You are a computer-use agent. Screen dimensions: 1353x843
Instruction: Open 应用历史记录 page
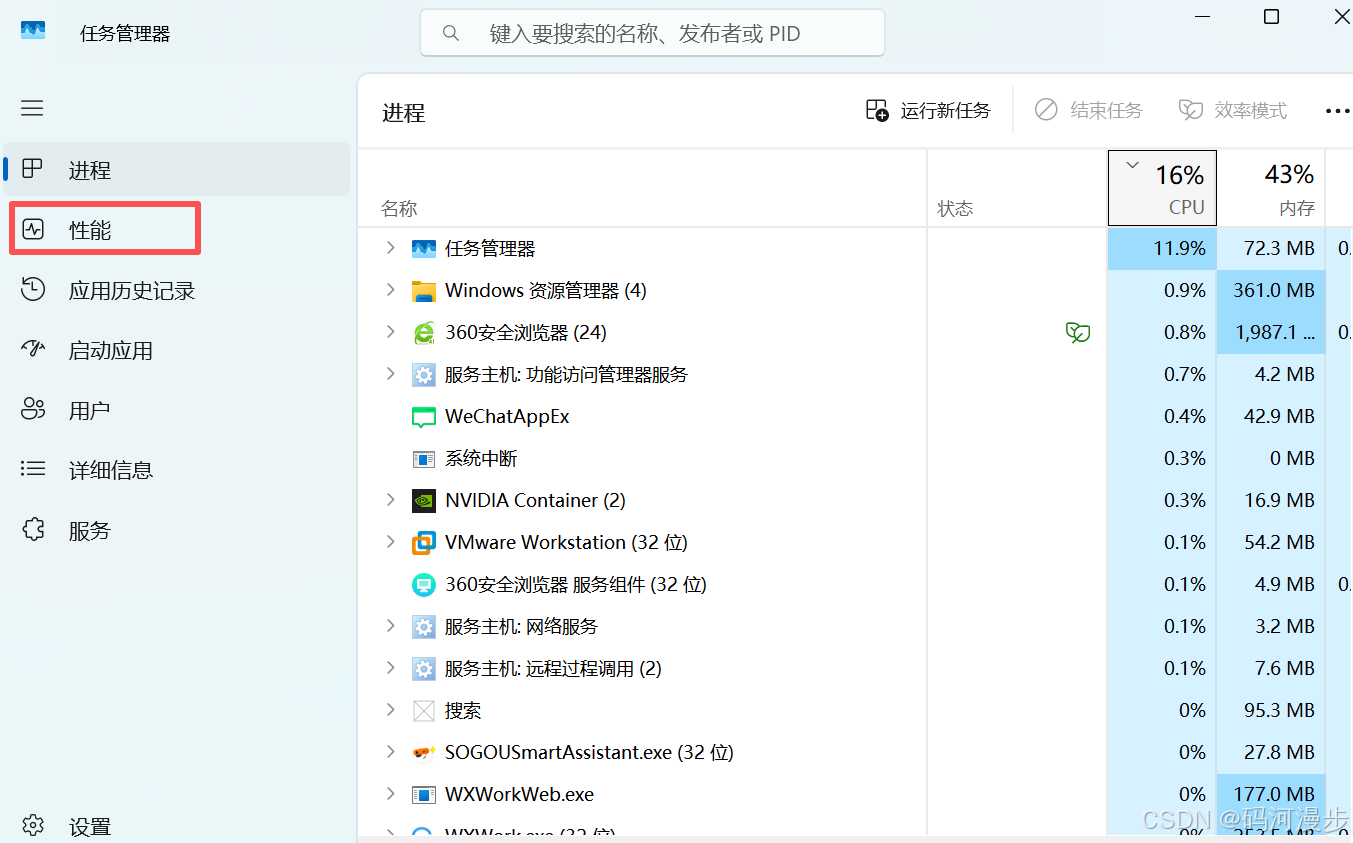tap(177, 291)
